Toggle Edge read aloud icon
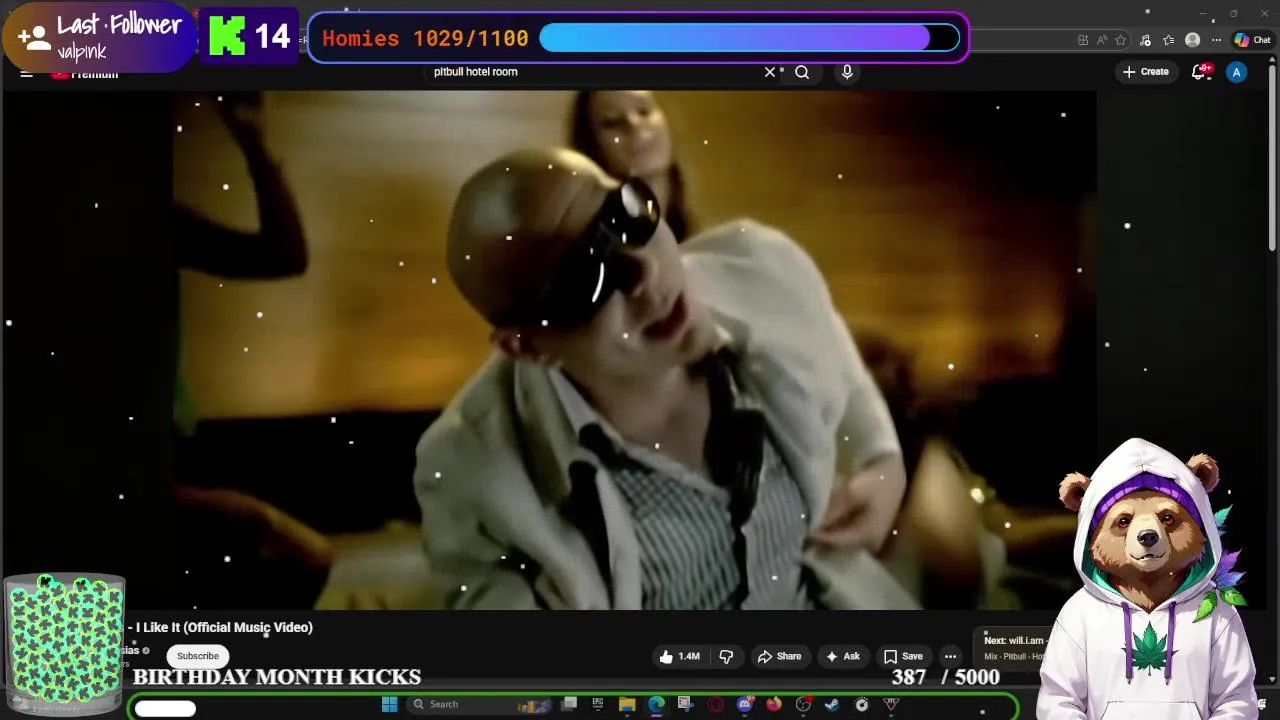The width and height of the screenshot is (1280, 720). pyautogui.click(x=1102, y=40)
